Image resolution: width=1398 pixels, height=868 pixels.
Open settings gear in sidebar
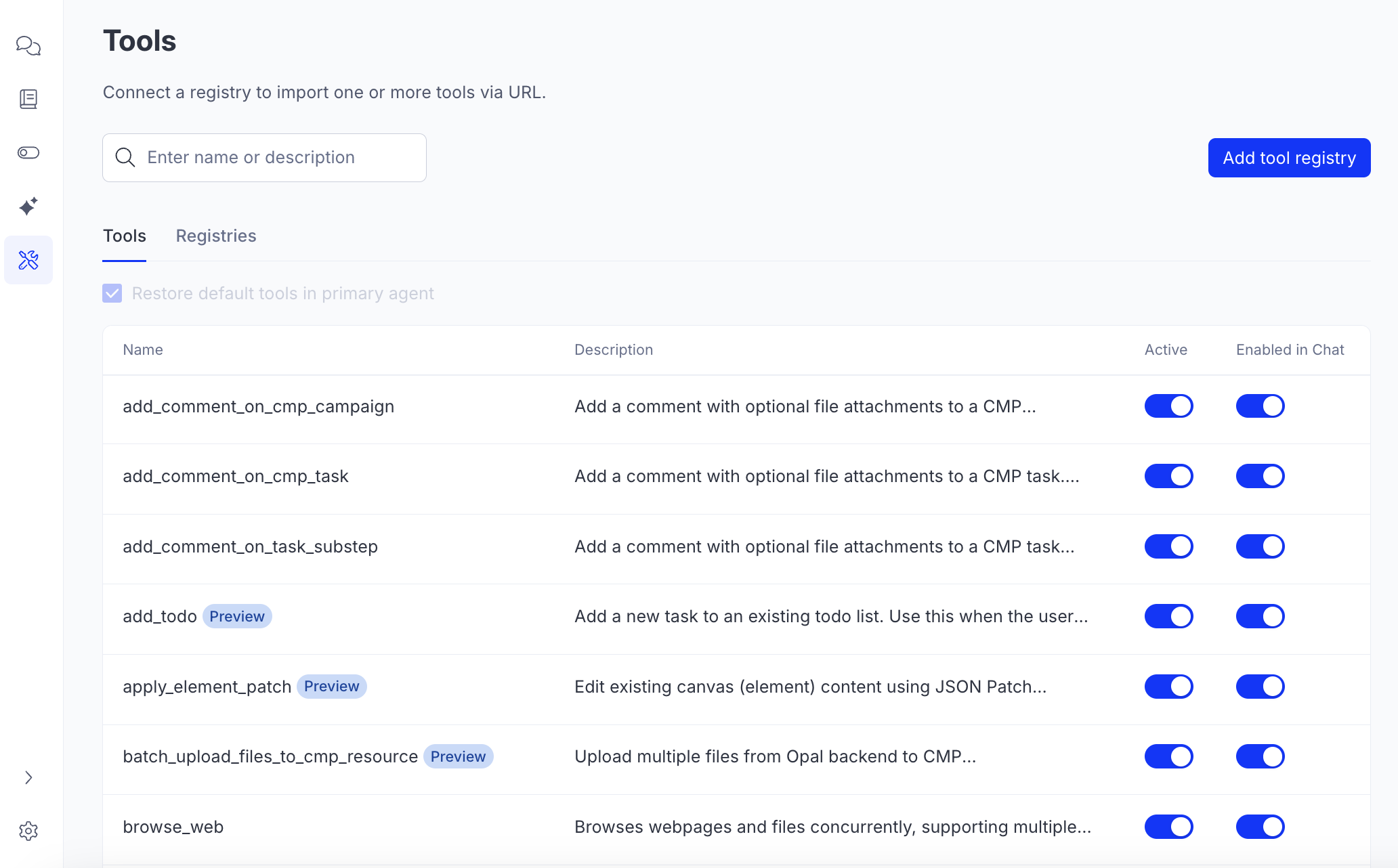pos(28,831)
